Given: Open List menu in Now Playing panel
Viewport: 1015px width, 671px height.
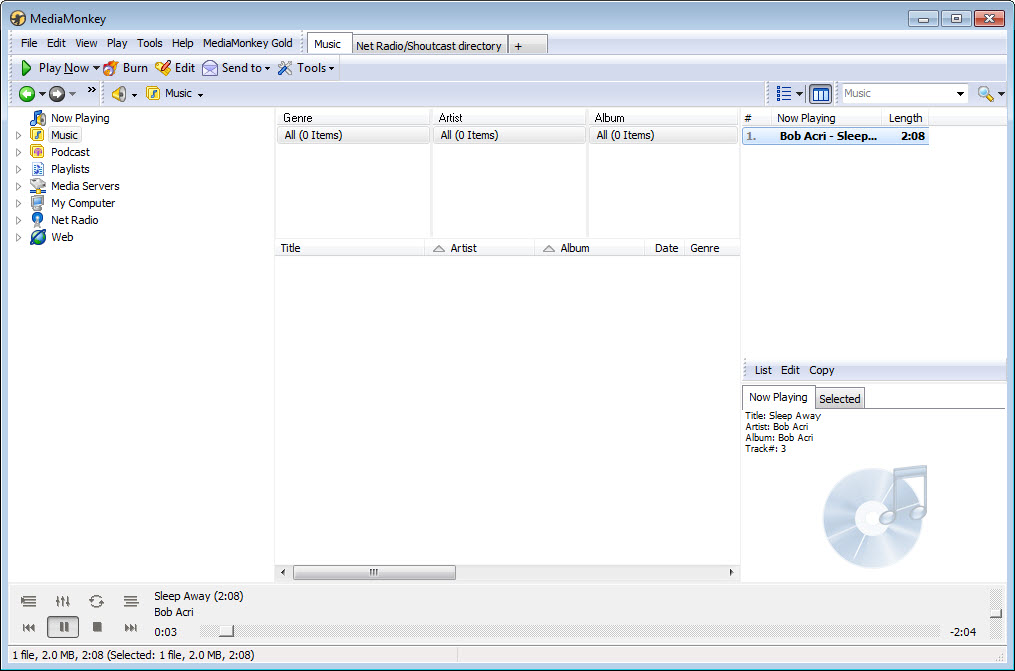Looking at the screenshot, I should [763, 370].
